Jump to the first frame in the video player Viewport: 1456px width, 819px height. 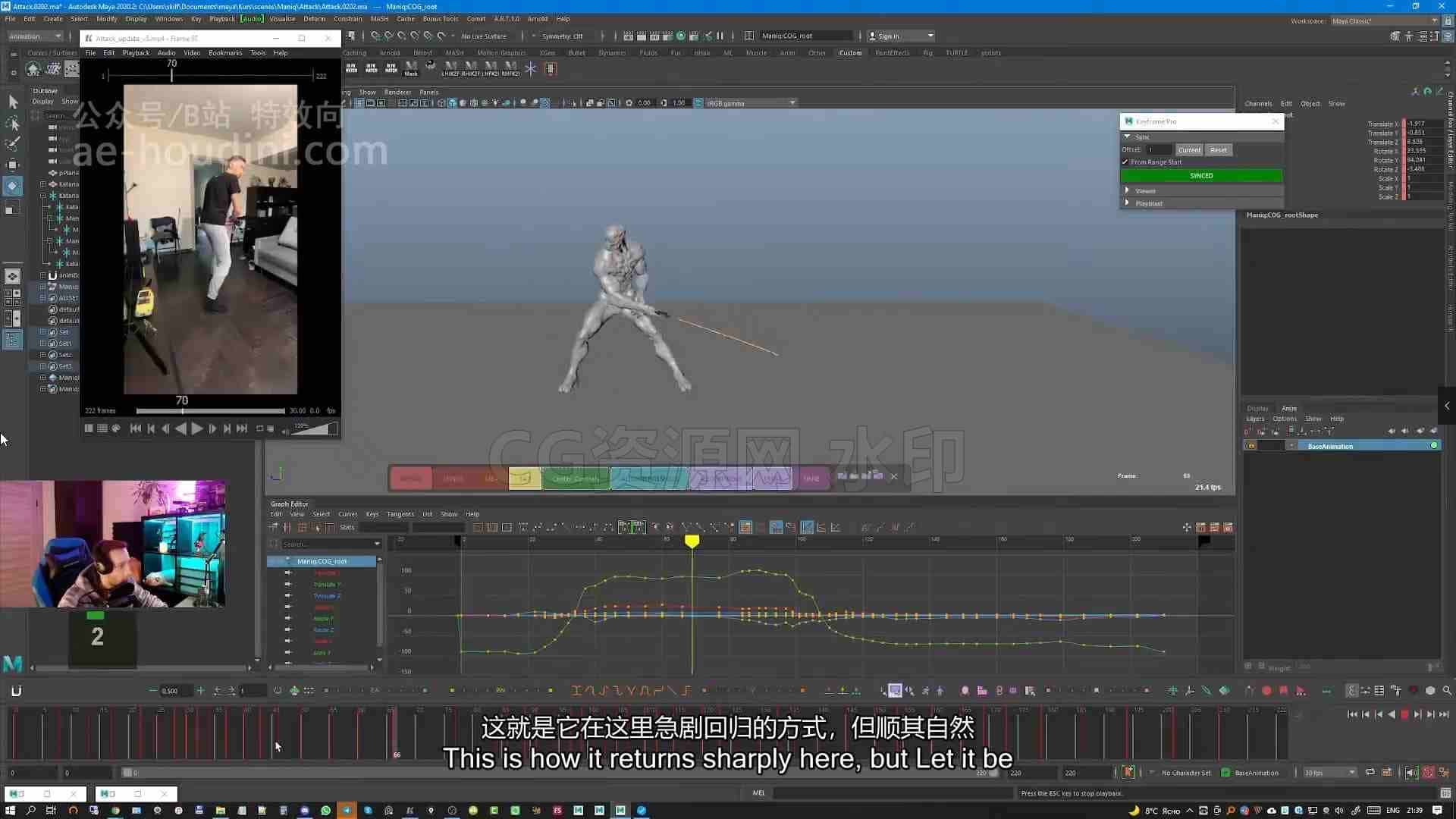point(135,428)
